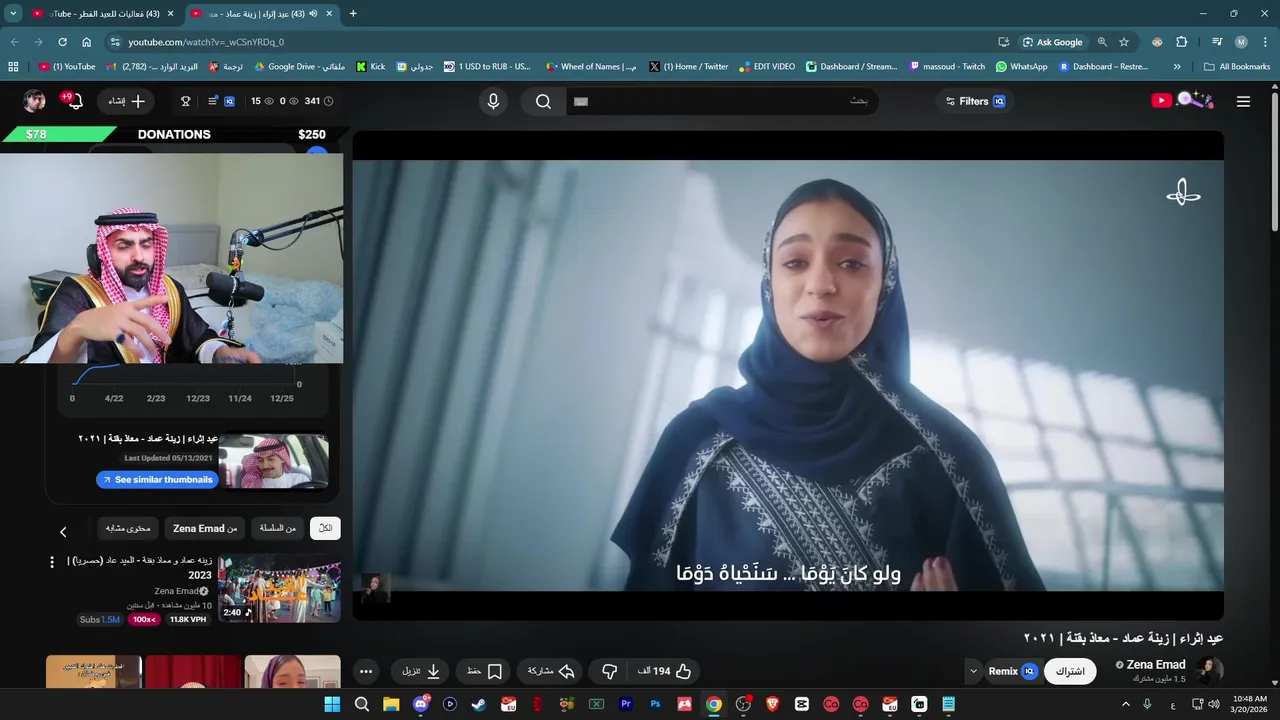
Task: Open the Google Drive bookmark
Action: coord(300,67)
